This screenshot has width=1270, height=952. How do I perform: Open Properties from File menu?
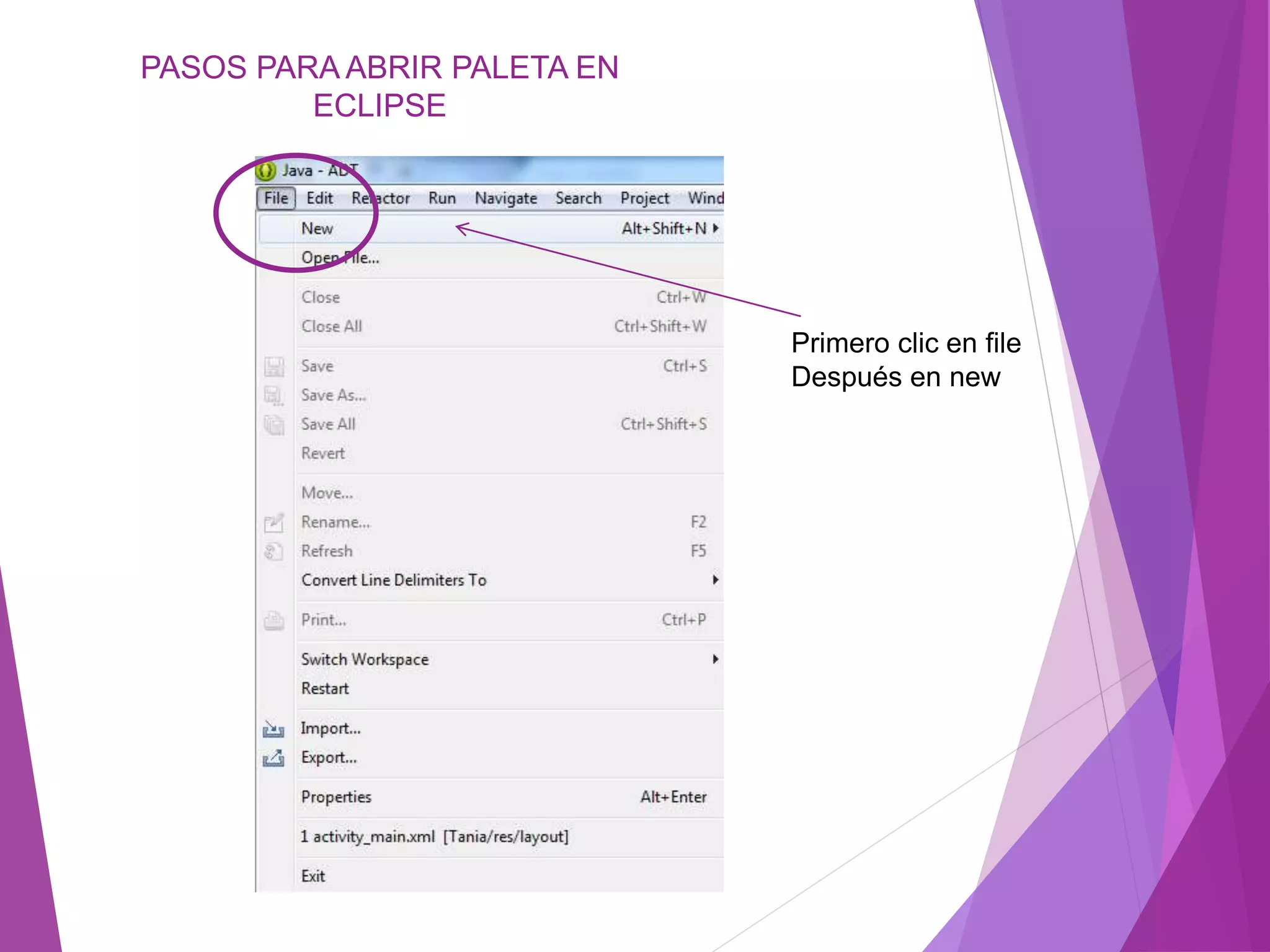point(491,798)
